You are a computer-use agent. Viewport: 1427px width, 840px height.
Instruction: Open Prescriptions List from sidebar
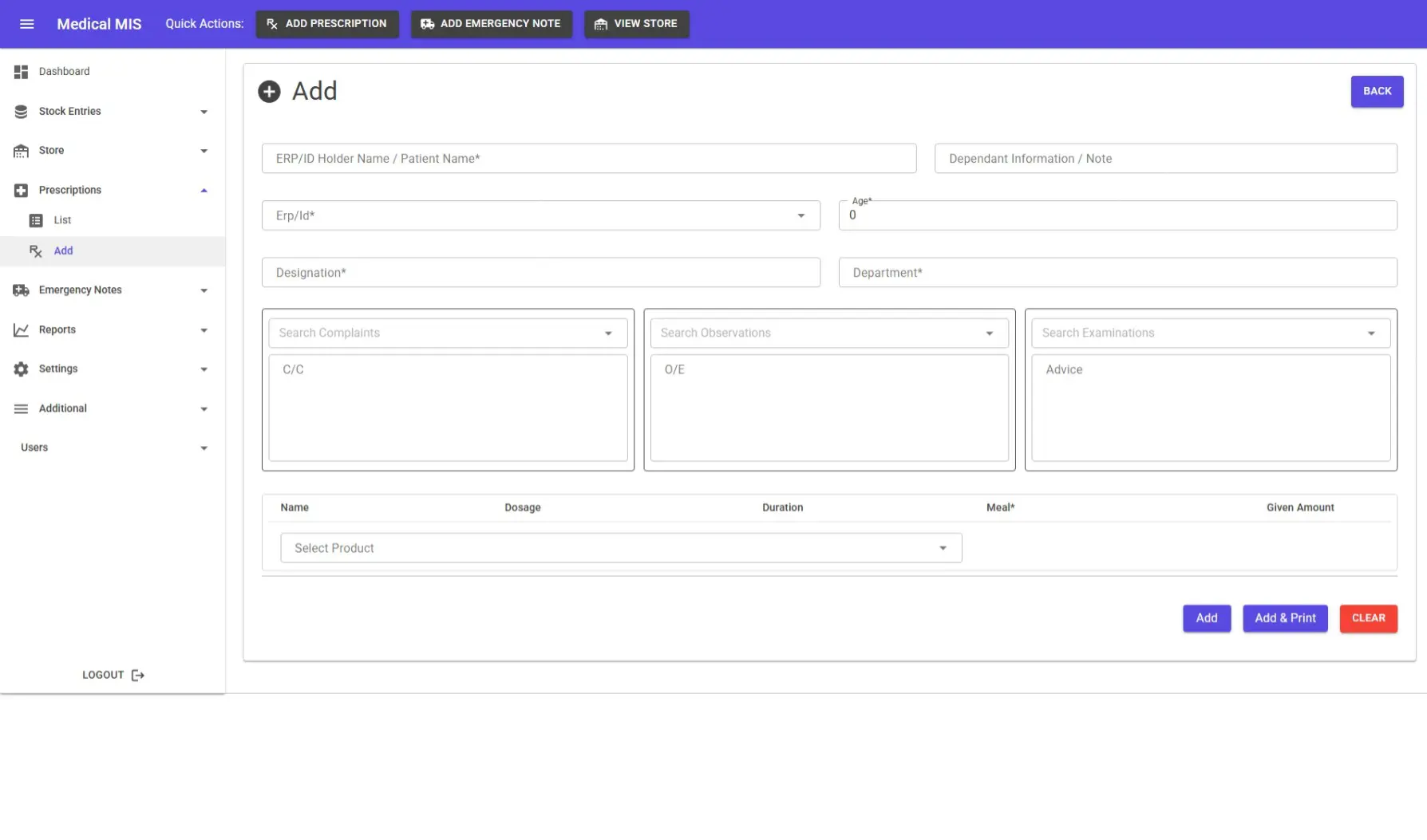62,220
